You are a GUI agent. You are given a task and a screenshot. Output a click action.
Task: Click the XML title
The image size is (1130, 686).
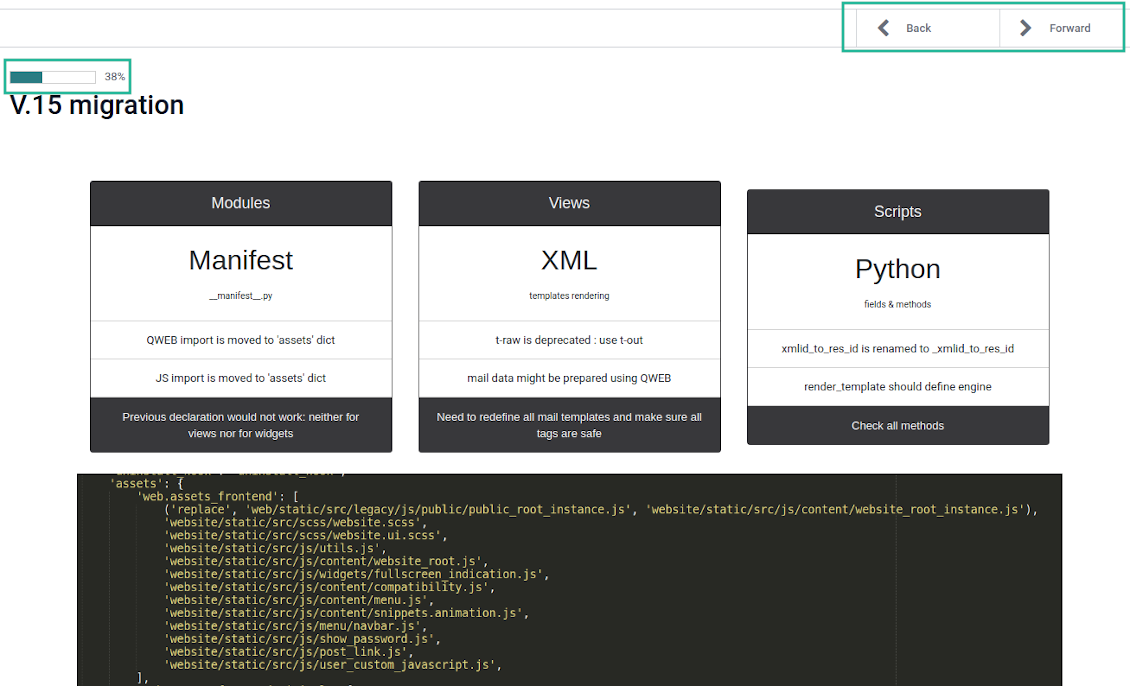pyautogui.click(x=569, y=260)
